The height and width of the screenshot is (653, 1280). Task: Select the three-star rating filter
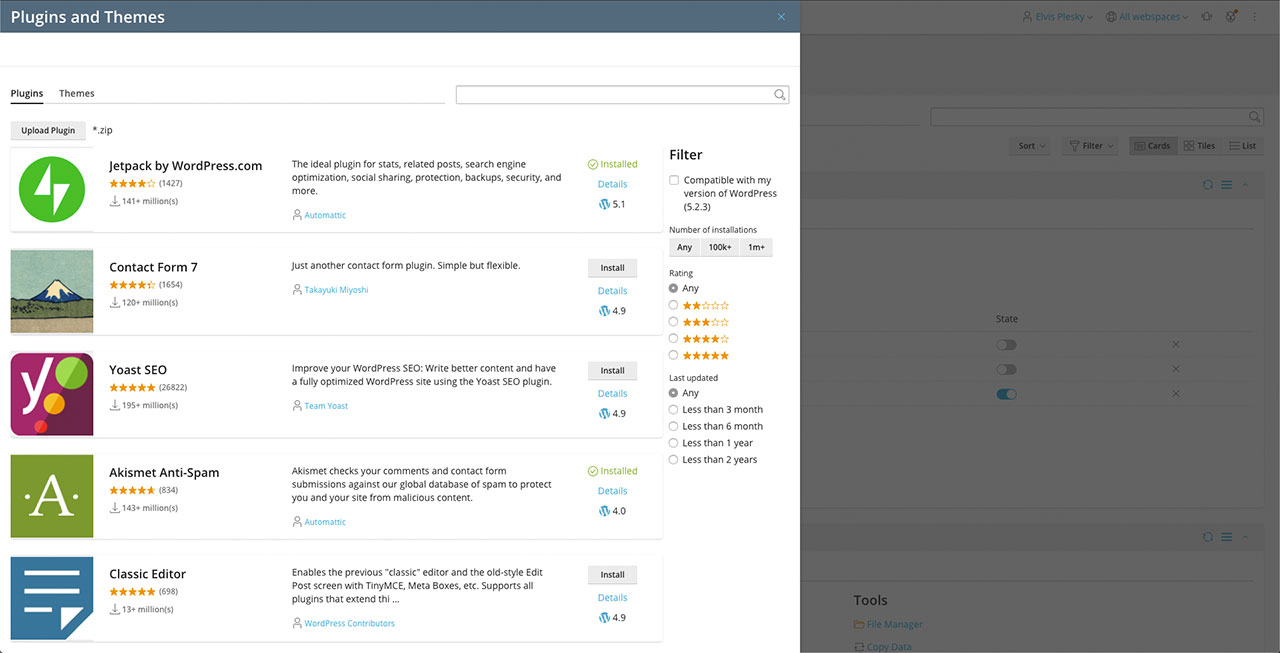click(673, 322)
